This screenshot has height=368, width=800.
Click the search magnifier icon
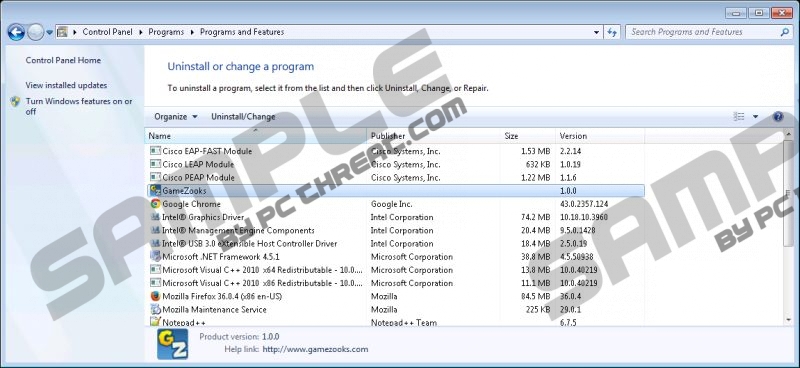785,32
